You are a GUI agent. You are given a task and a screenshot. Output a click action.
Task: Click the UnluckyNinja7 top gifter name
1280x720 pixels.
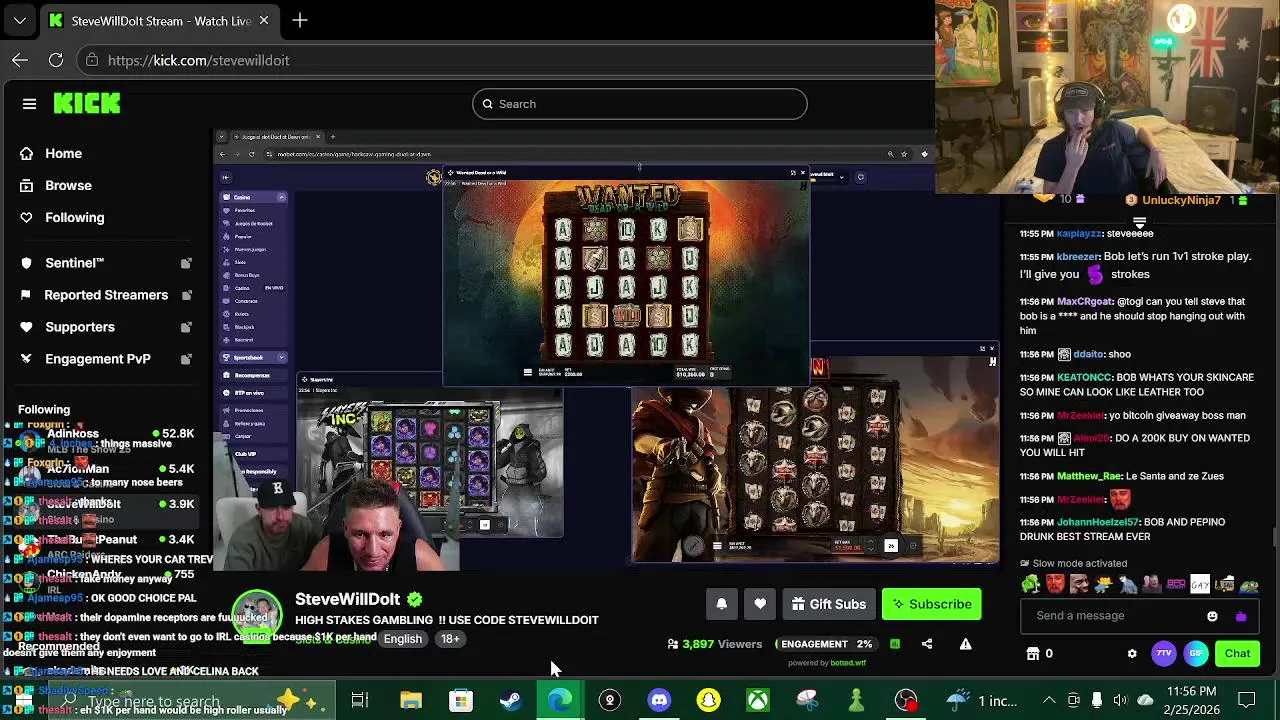click(1181, 200)
